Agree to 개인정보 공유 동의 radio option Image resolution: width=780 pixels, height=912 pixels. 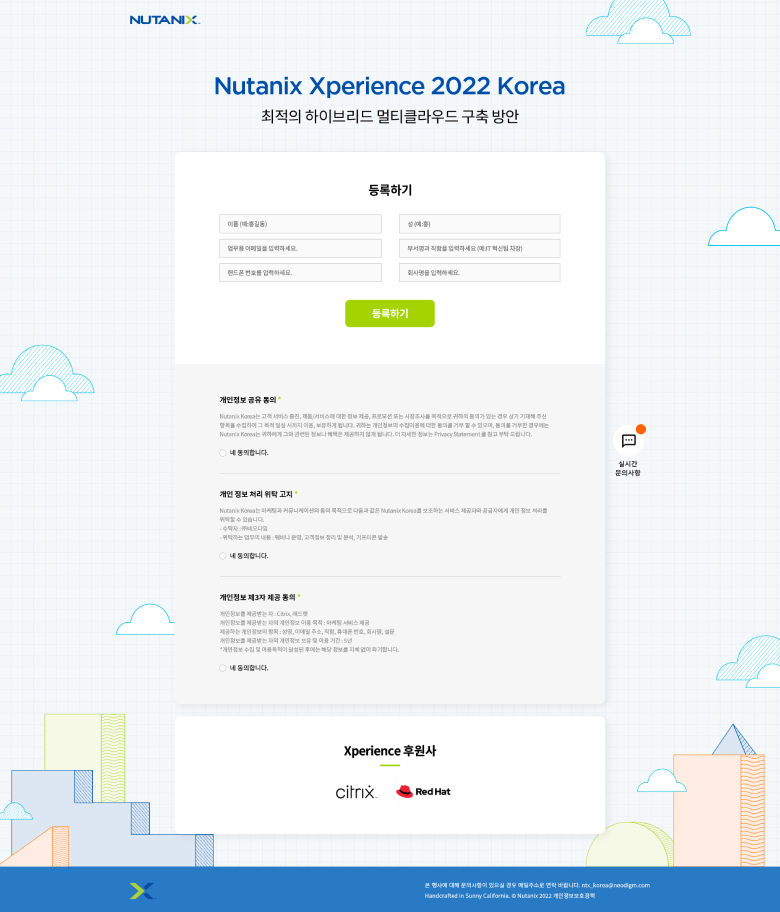tap(223, 453)
